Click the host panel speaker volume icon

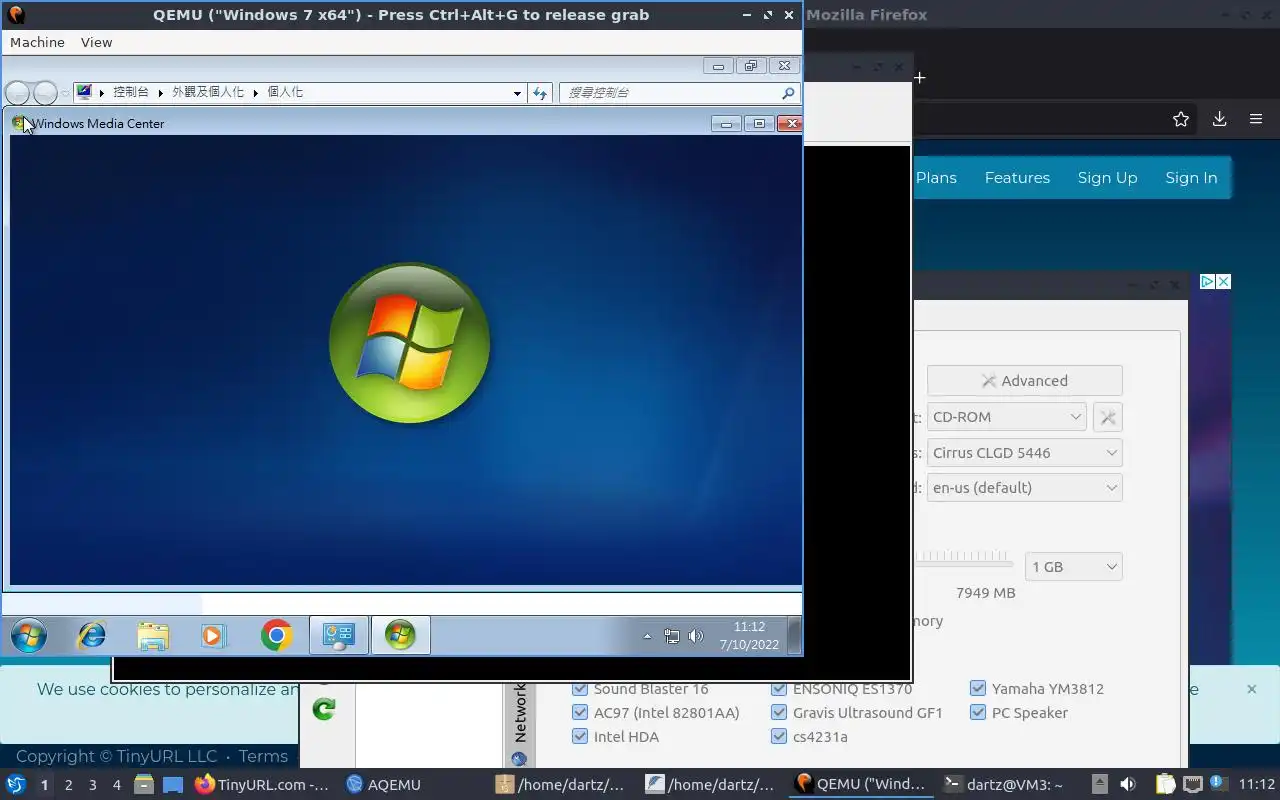(1127, 785)
